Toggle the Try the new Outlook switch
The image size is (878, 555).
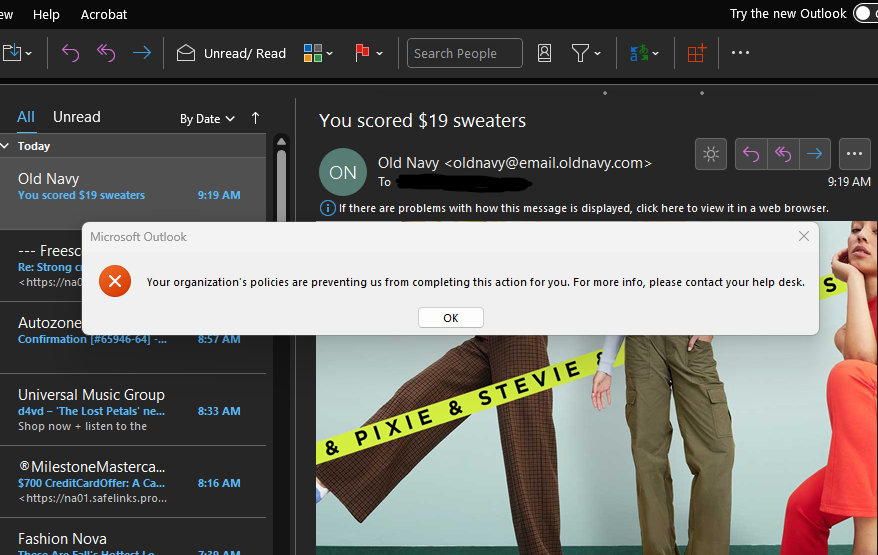[865, 13]
